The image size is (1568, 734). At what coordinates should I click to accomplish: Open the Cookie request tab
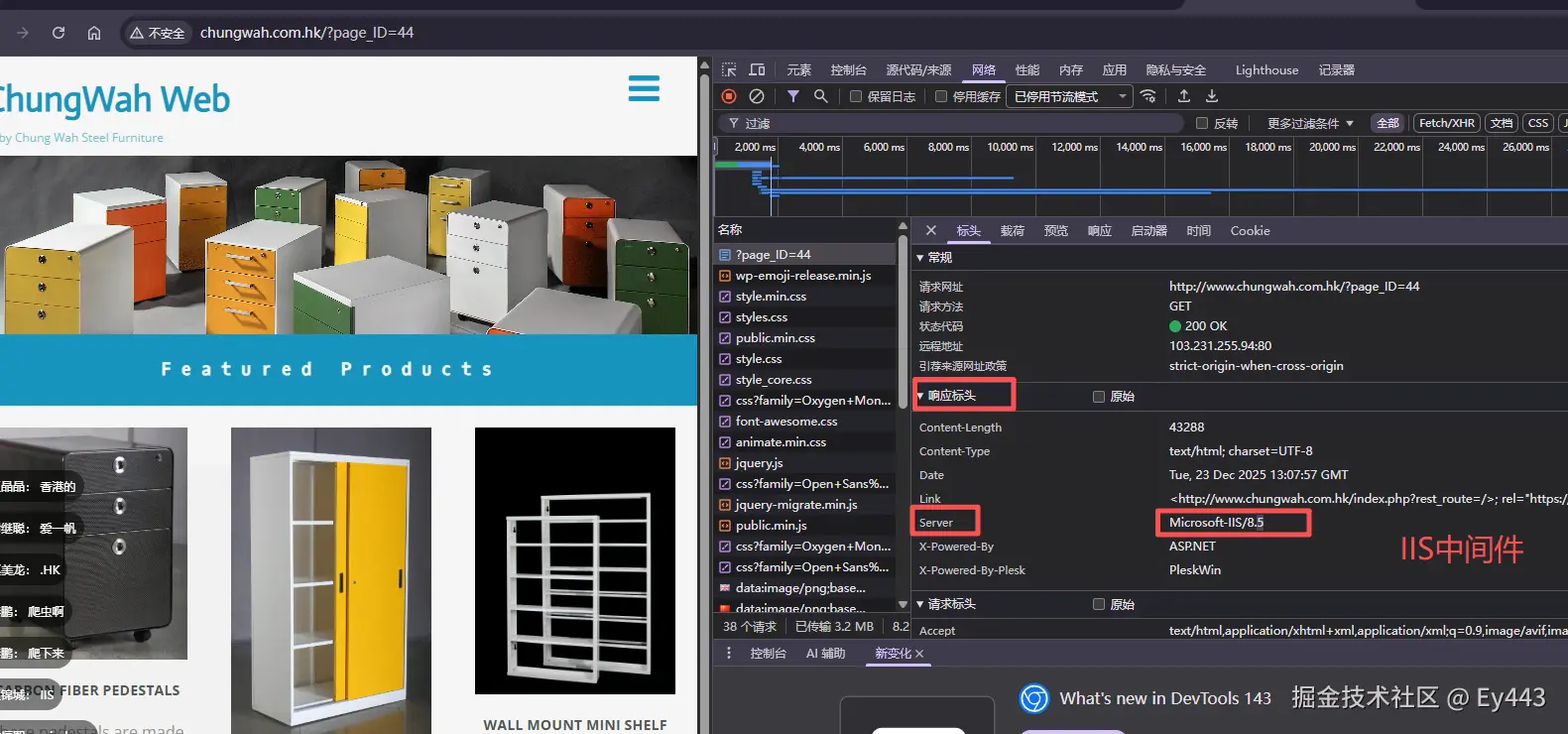pyautogui.click(x=1250, y=230)
